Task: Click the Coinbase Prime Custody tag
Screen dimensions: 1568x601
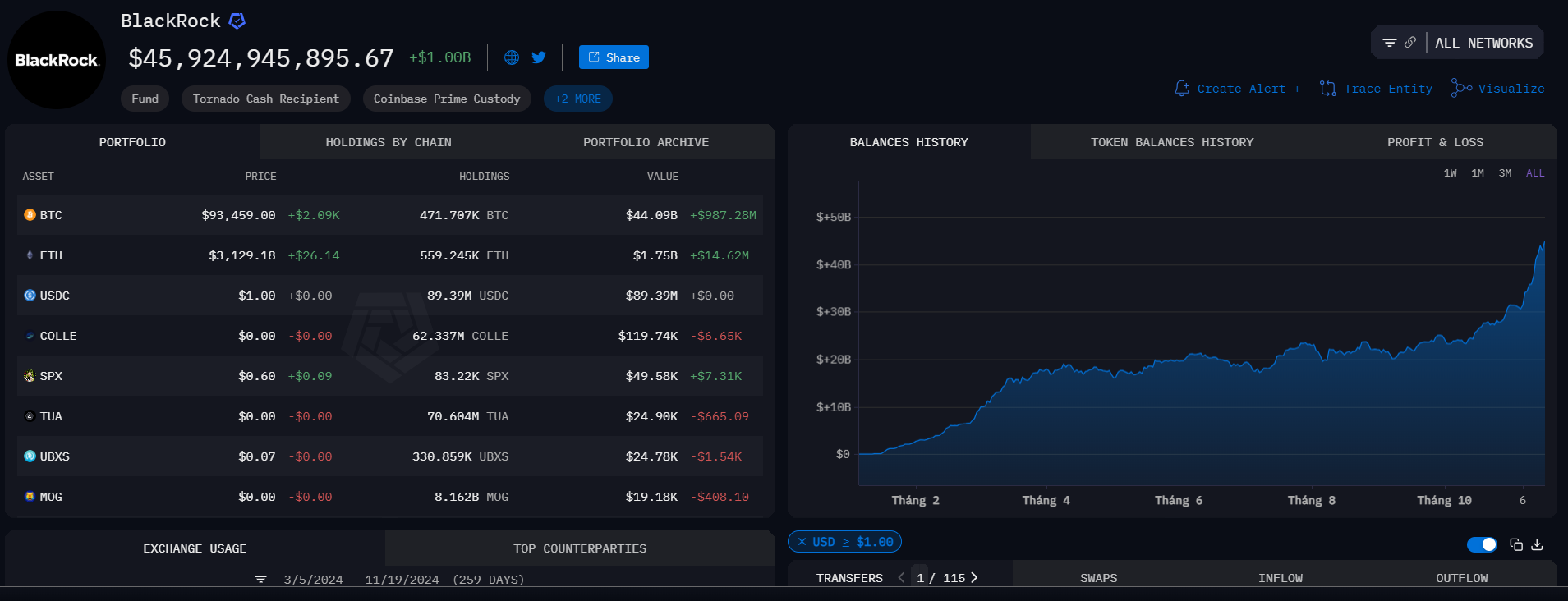Action: 447,99
